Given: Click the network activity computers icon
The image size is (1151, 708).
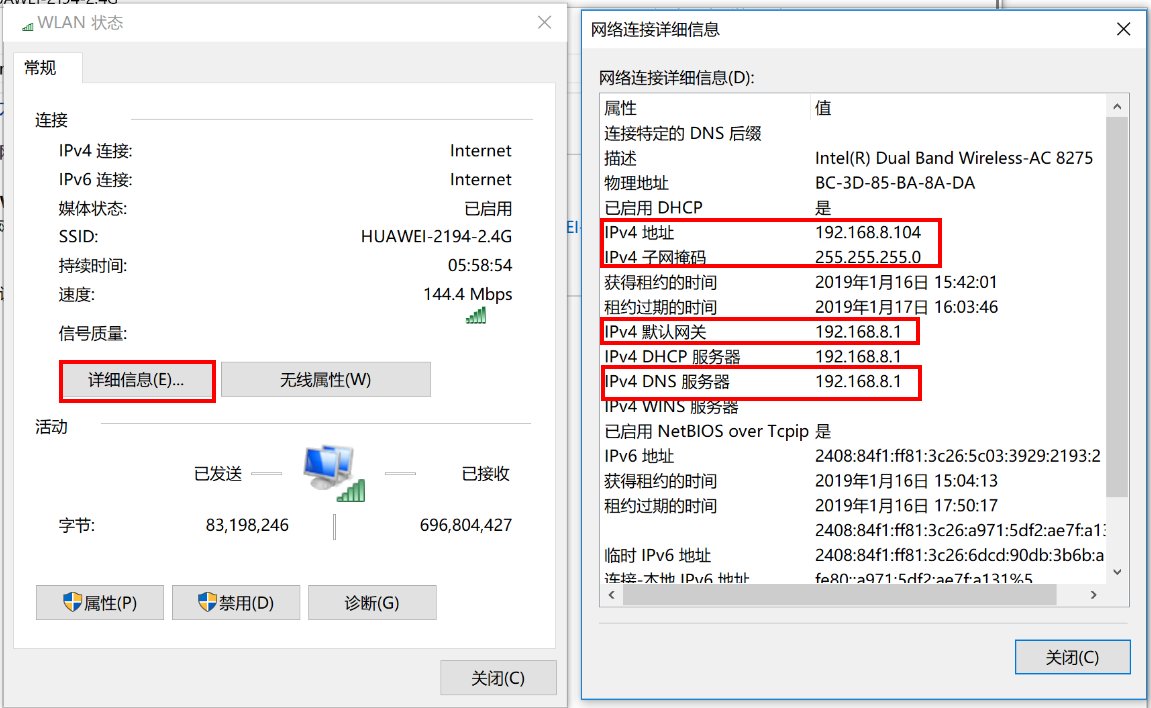Looking at the screenshot, I should point(333,472).
